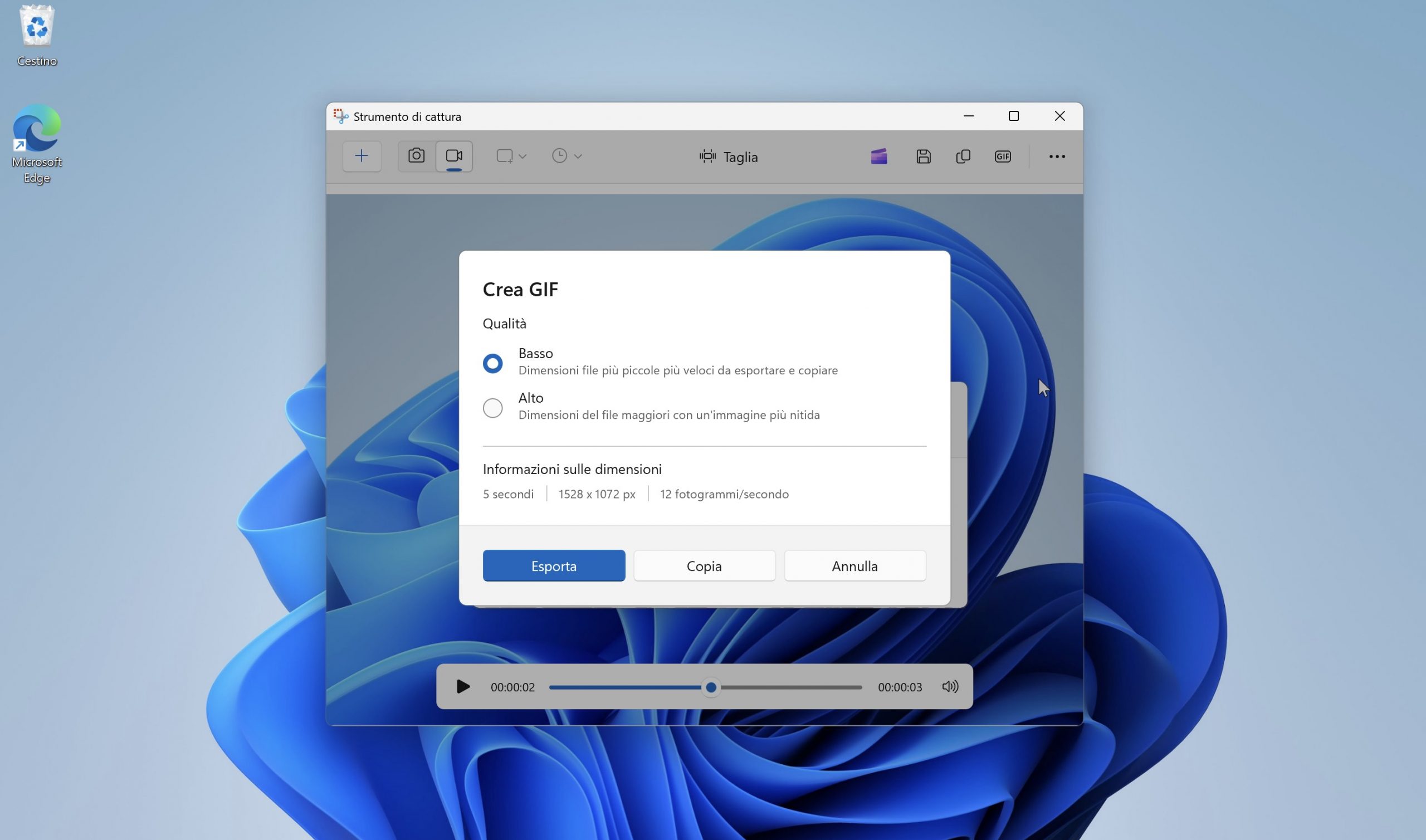The width and height of the screenshot is (1426, 840).
Task: Click the copy icon in toolbar
Action: click(963, 156)
